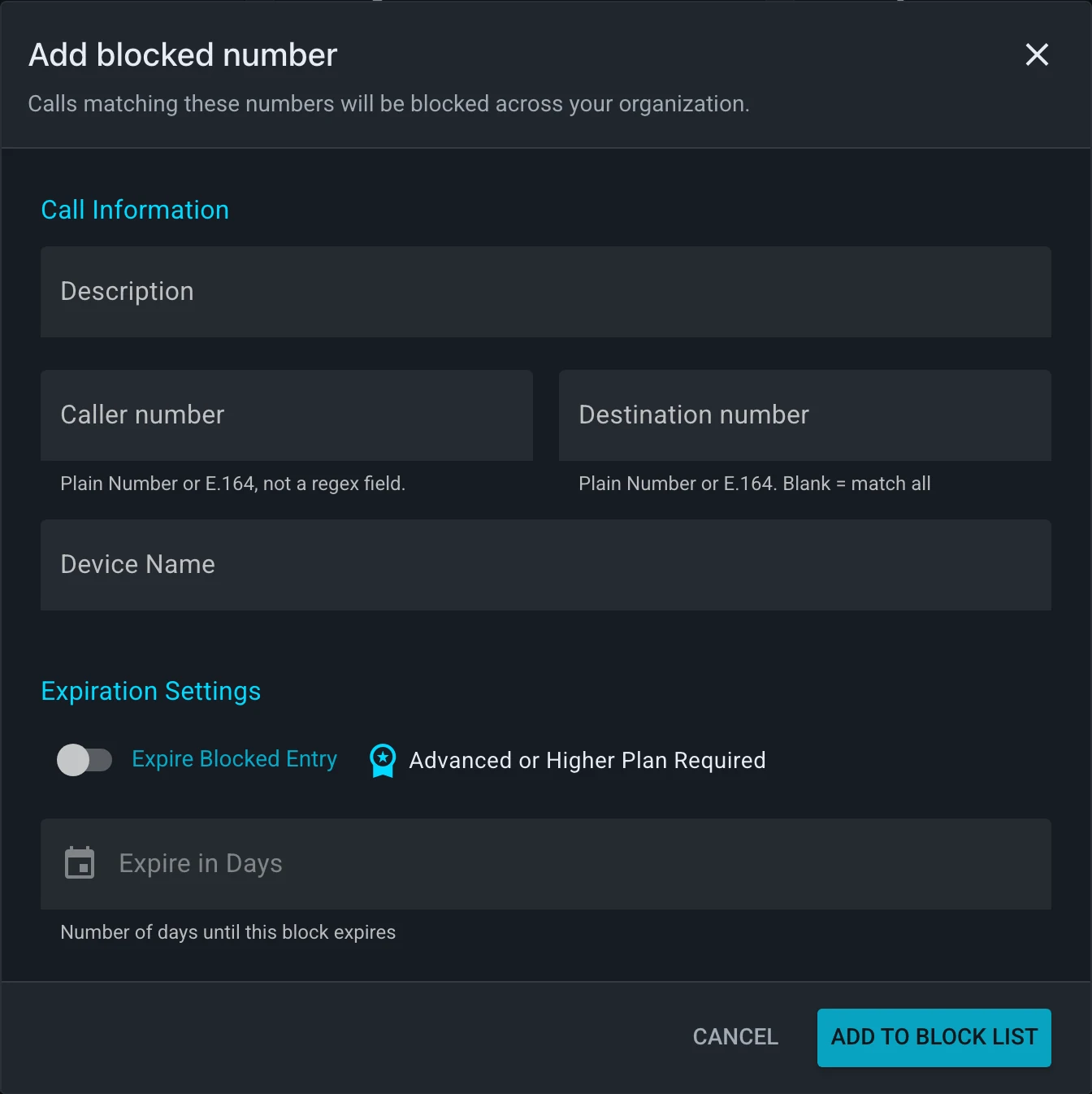Image resolution: width=1092 pixels, height=1094 pixels.
Task: Click the Expiration Settings section heading
Action: click(x=151, y=691)
